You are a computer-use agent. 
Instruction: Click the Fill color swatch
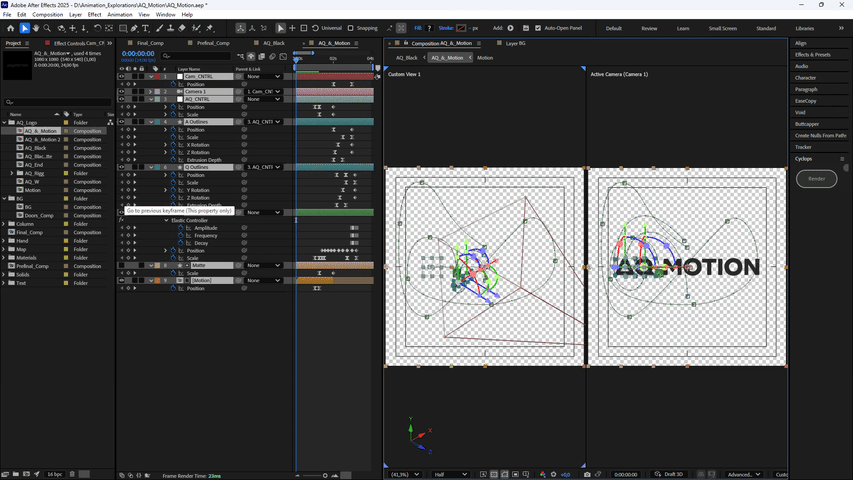click(429, 28)
